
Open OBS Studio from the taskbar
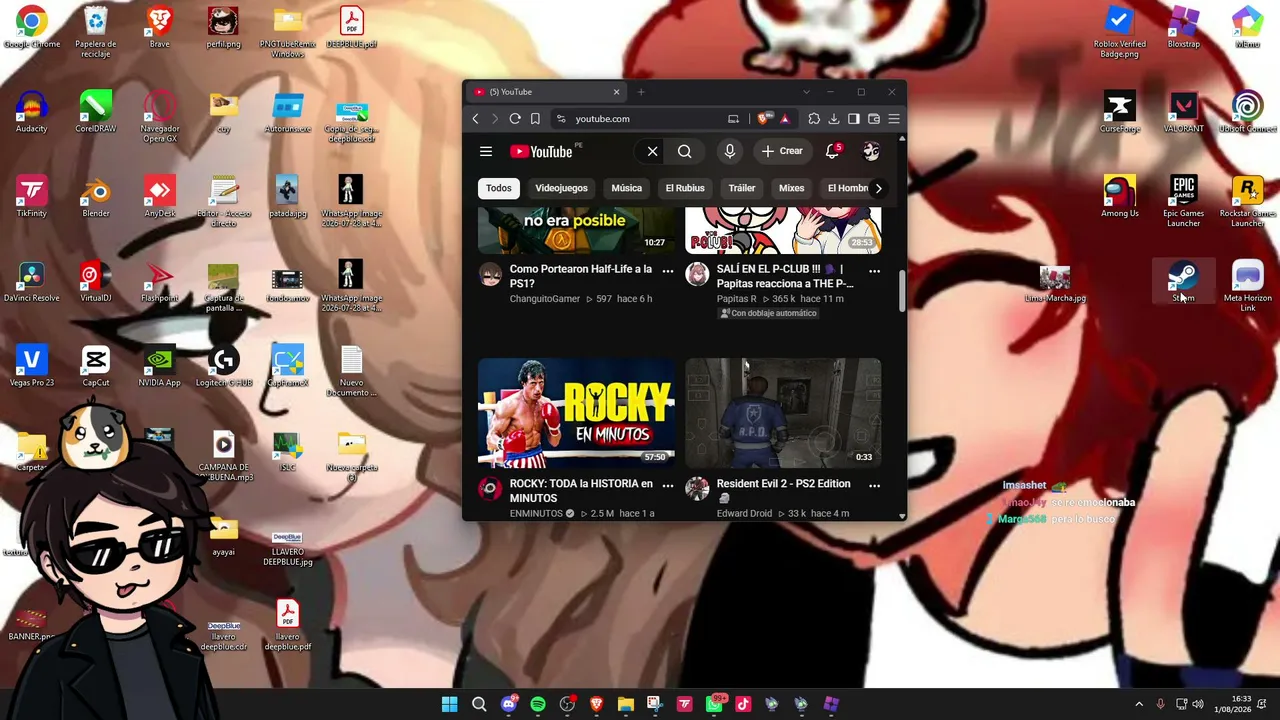click(567, 704)
